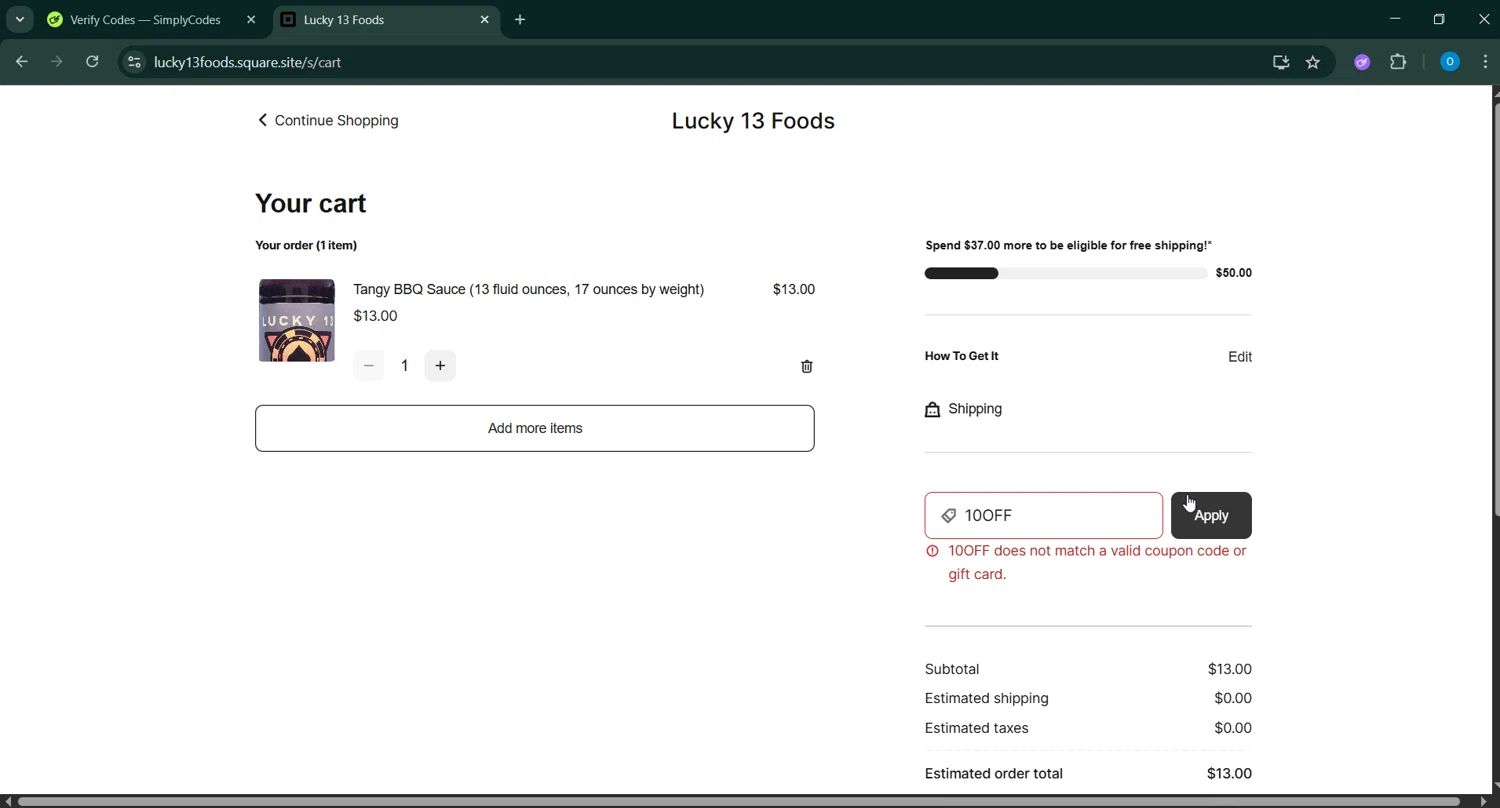The width and height of the screenshot is (1500, 808).
Task: Click the vertical page scrollbar
Action: (x=1496, y=308)
